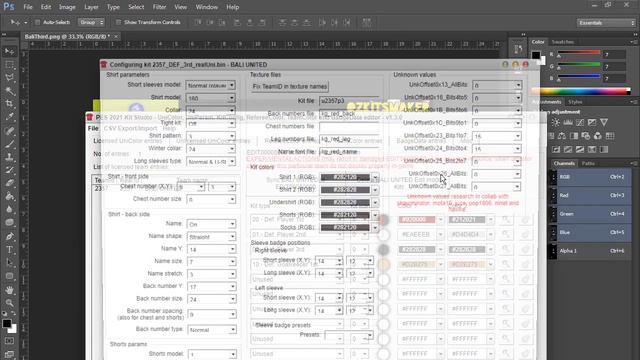
Task: Switch to the Paths tab
Action: [588, 163]
